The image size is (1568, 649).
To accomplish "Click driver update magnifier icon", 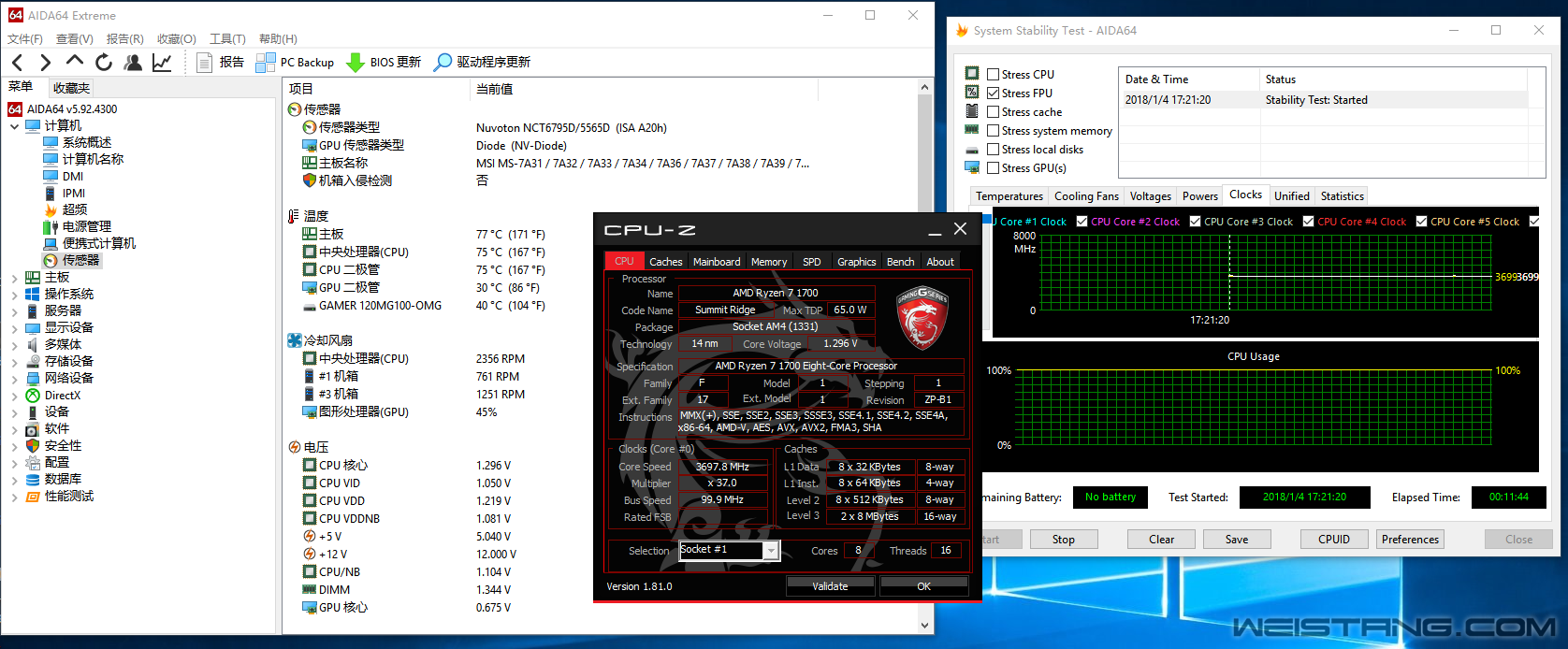I will coord(443,63).
